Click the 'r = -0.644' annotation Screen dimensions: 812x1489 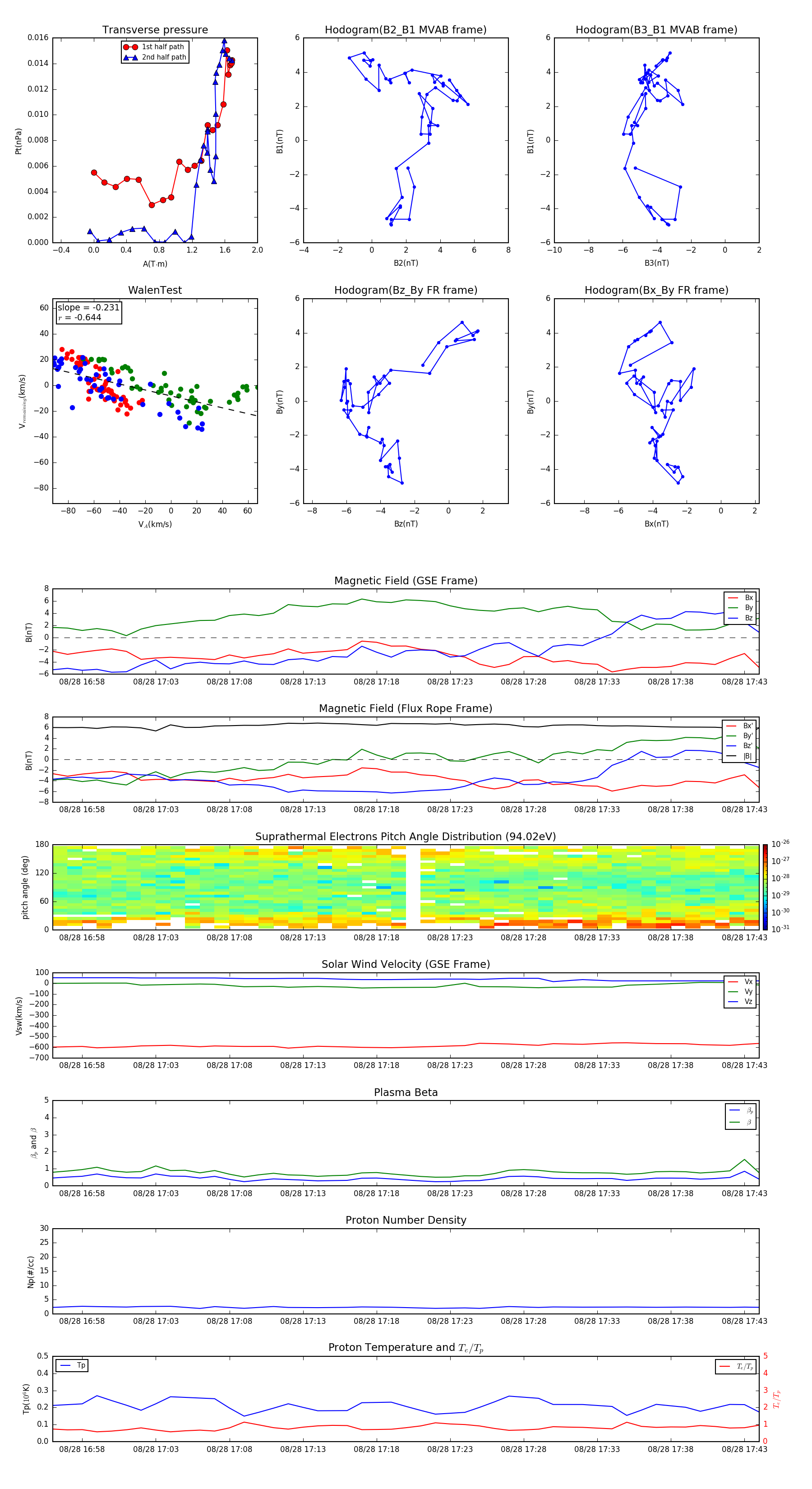[x=80, y=317]
